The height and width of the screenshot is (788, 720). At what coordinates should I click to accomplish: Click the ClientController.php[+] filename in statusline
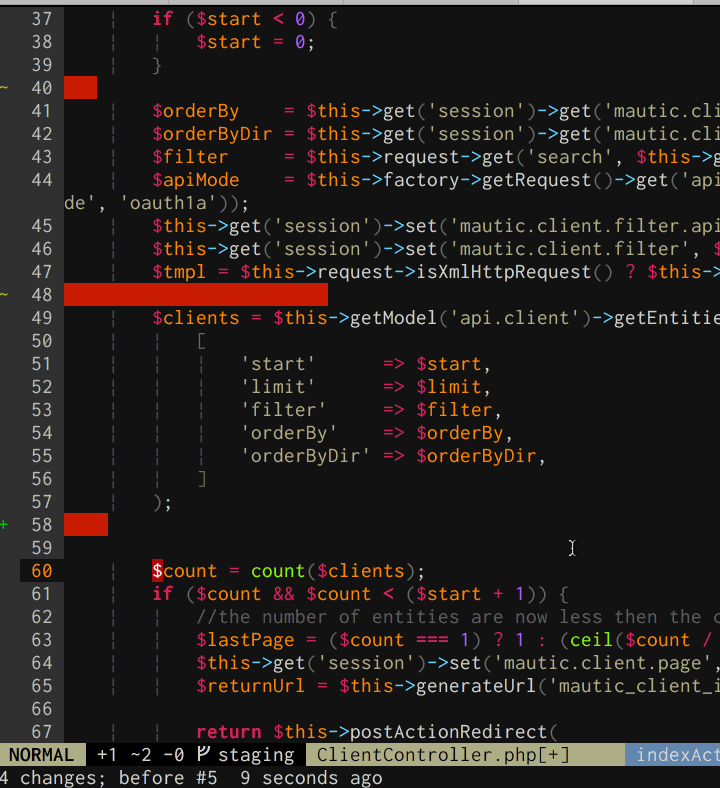click(443, 755)
